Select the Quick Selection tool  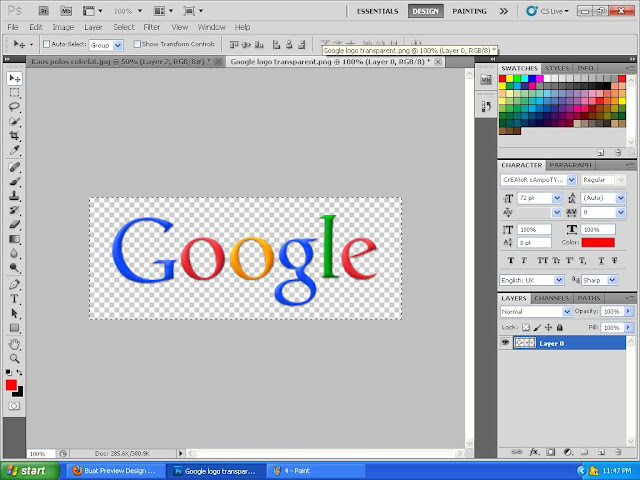14,121
